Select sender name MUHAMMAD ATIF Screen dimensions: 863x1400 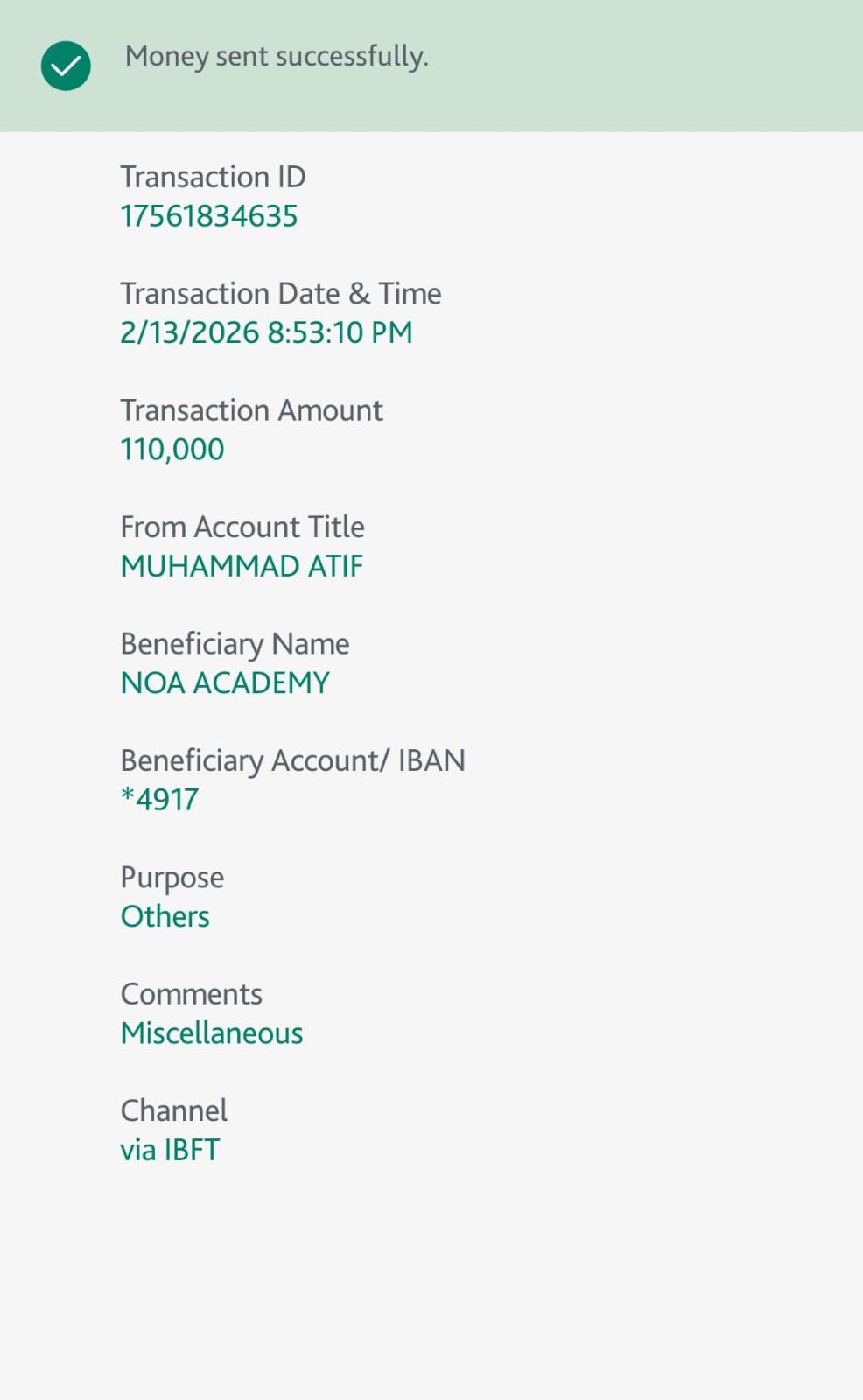tap(242, 566)
